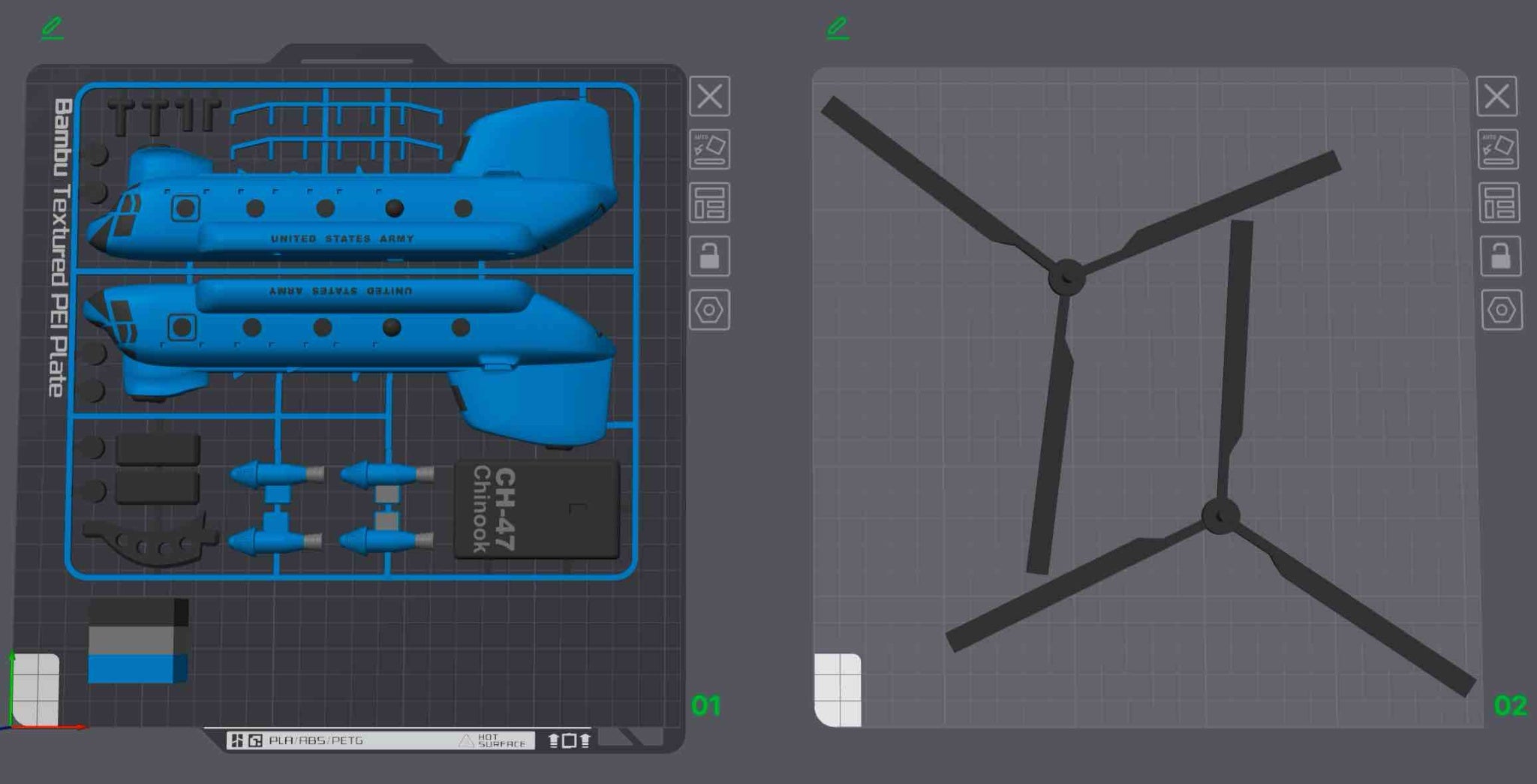1537x784 pixels.
Task: Select the upper-left blue engine pod
Action: (x=276, y=474)
